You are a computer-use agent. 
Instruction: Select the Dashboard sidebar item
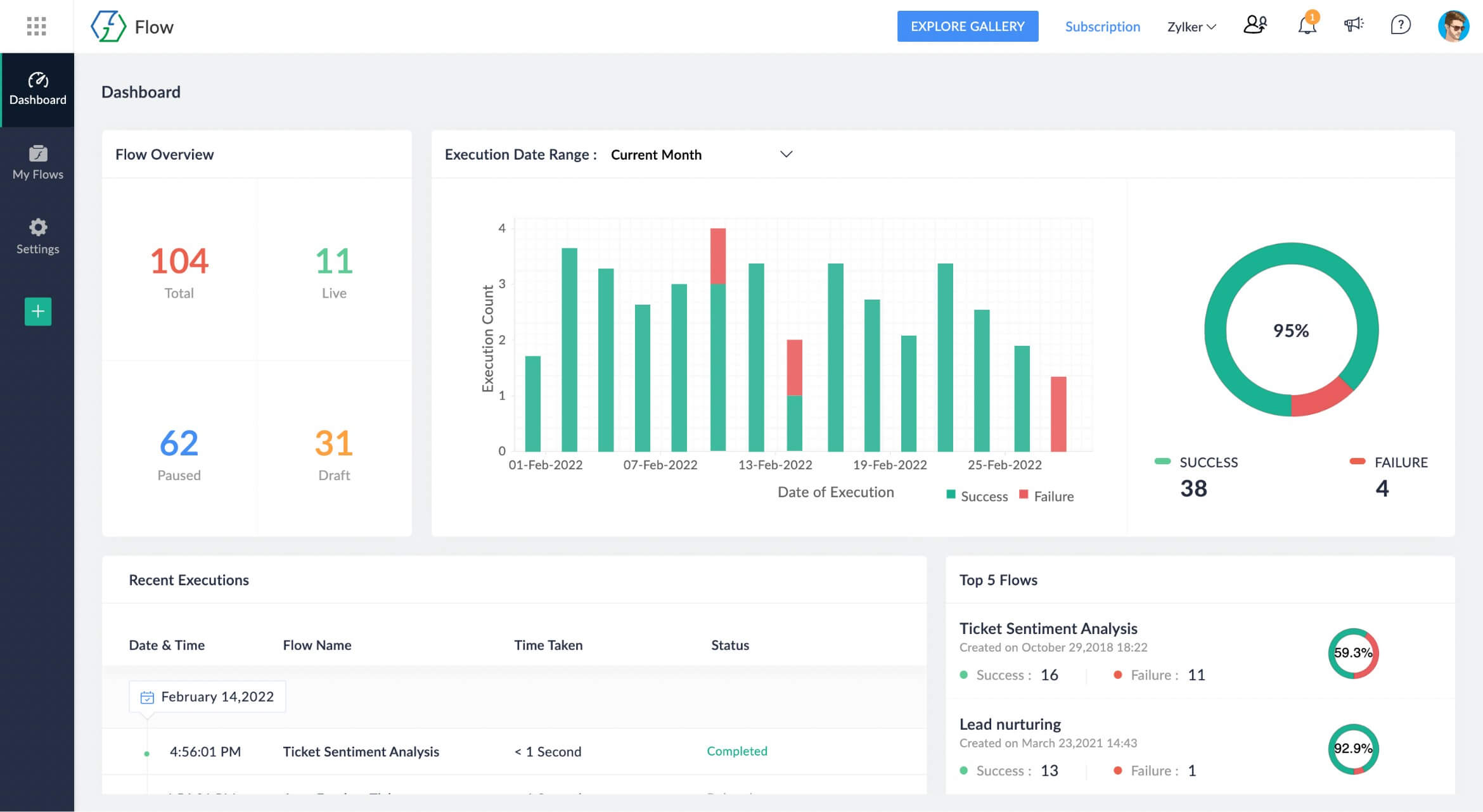[x=37, y=89]
